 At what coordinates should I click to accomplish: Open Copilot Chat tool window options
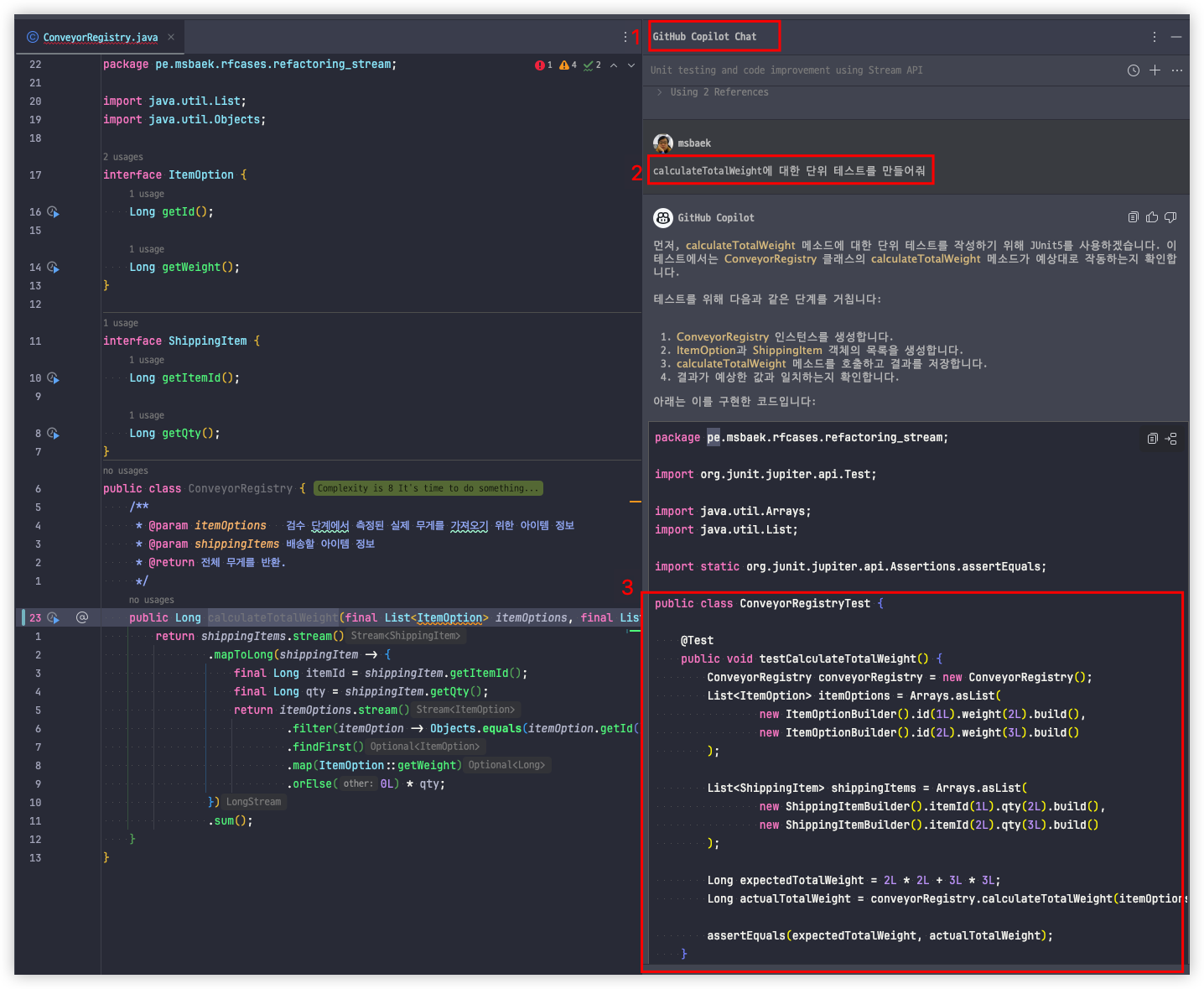(1155, 37)
